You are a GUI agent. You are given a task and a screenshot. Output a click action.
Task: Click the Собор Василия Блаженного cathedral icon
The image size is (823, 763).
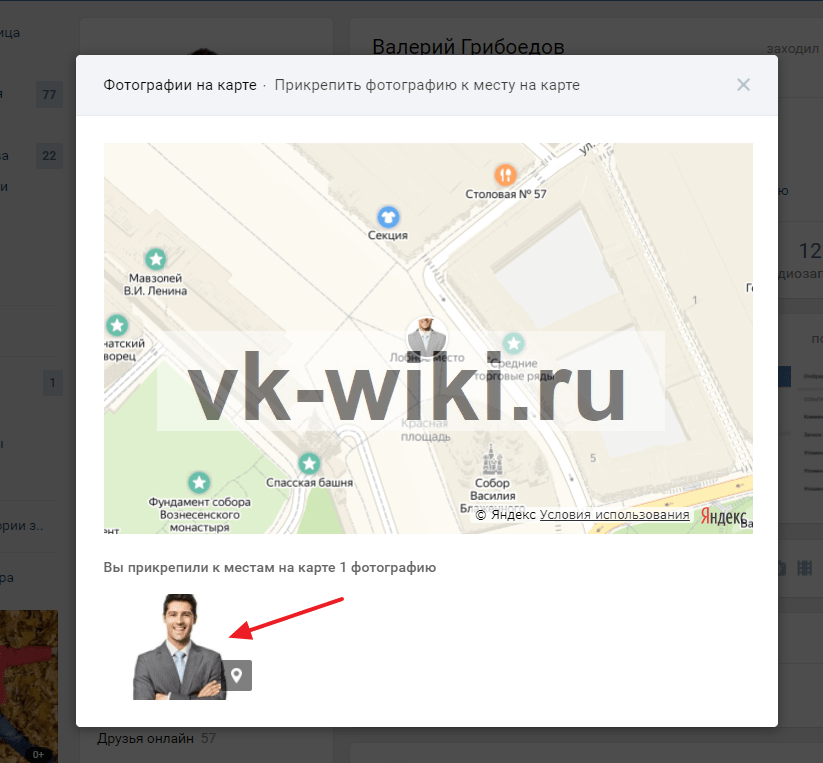coord(493,460)
